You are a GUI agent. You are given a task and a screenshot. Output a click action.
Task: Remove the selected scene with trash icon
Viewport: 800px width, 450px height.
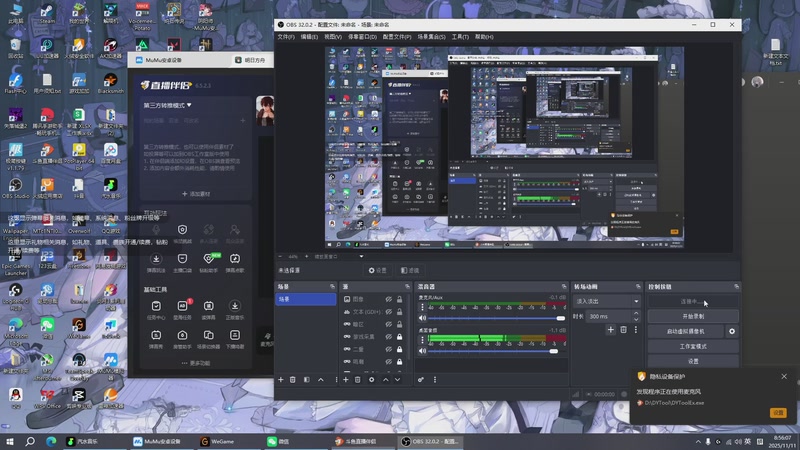[x=293, y=380]
